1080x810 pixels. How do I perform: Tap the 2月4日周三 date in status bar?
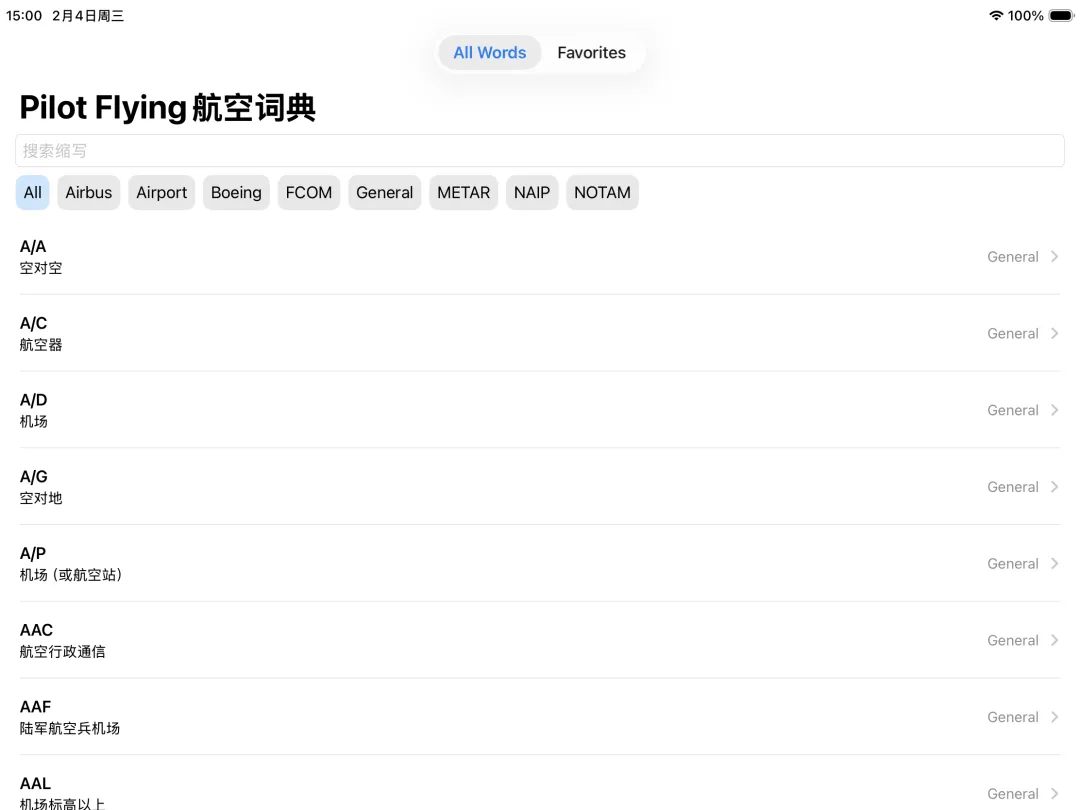[x=88, y=15]
